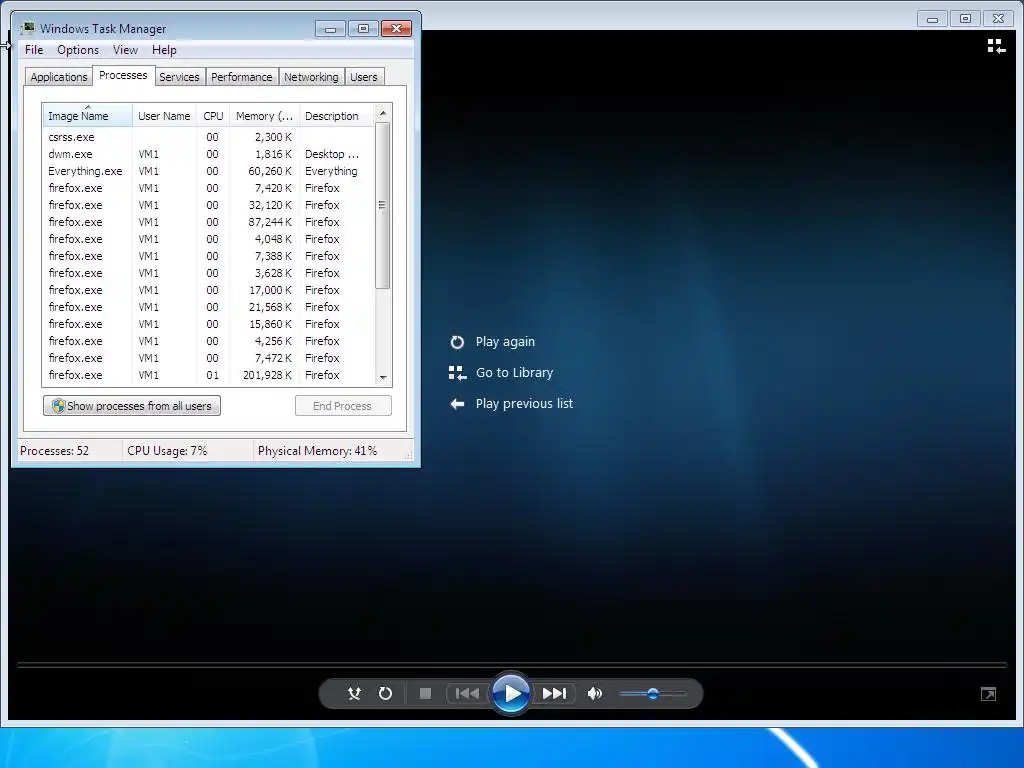Switch to the Users tab

[363, 77]
